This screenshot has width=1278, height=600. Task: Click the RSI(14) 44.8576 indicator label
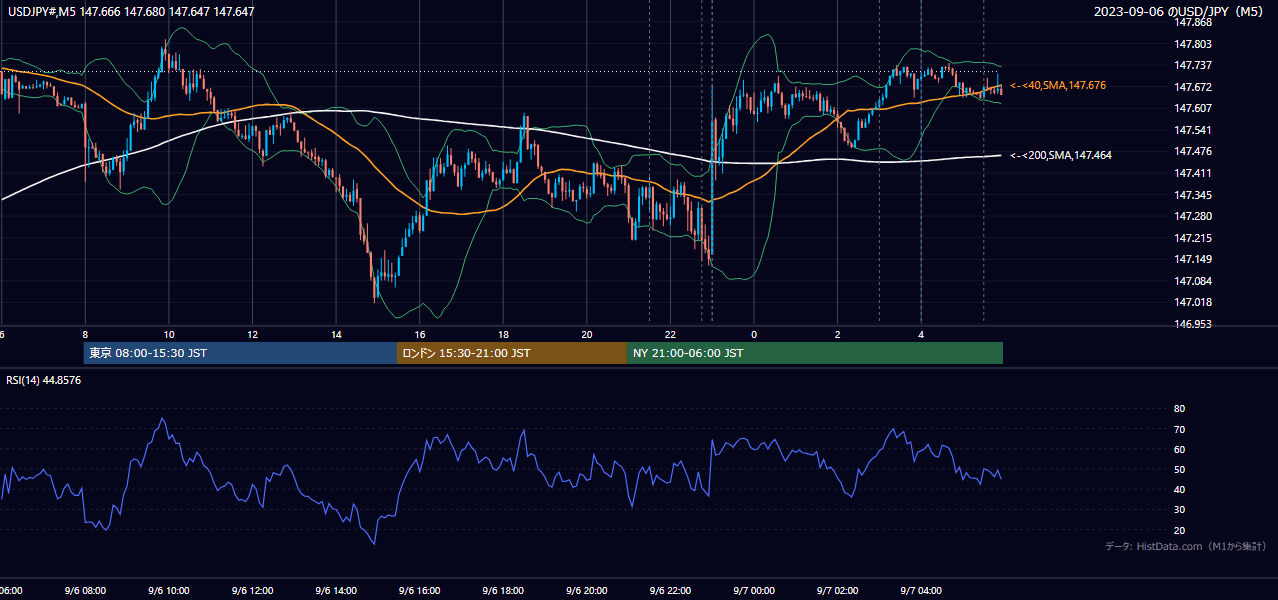pos(44,380)
